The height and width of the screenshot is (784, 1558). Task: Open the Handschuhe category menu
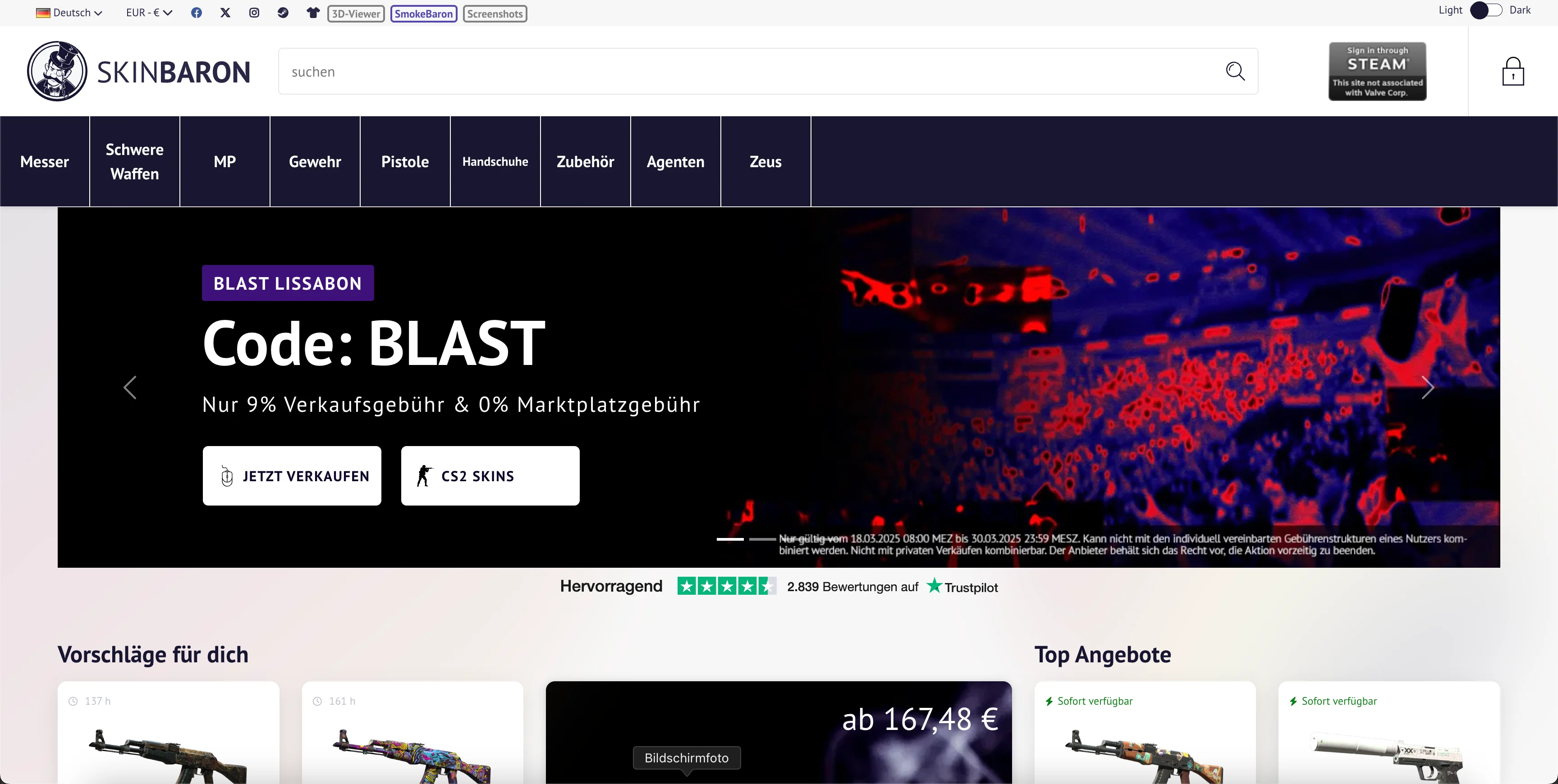tap(495, 161)
